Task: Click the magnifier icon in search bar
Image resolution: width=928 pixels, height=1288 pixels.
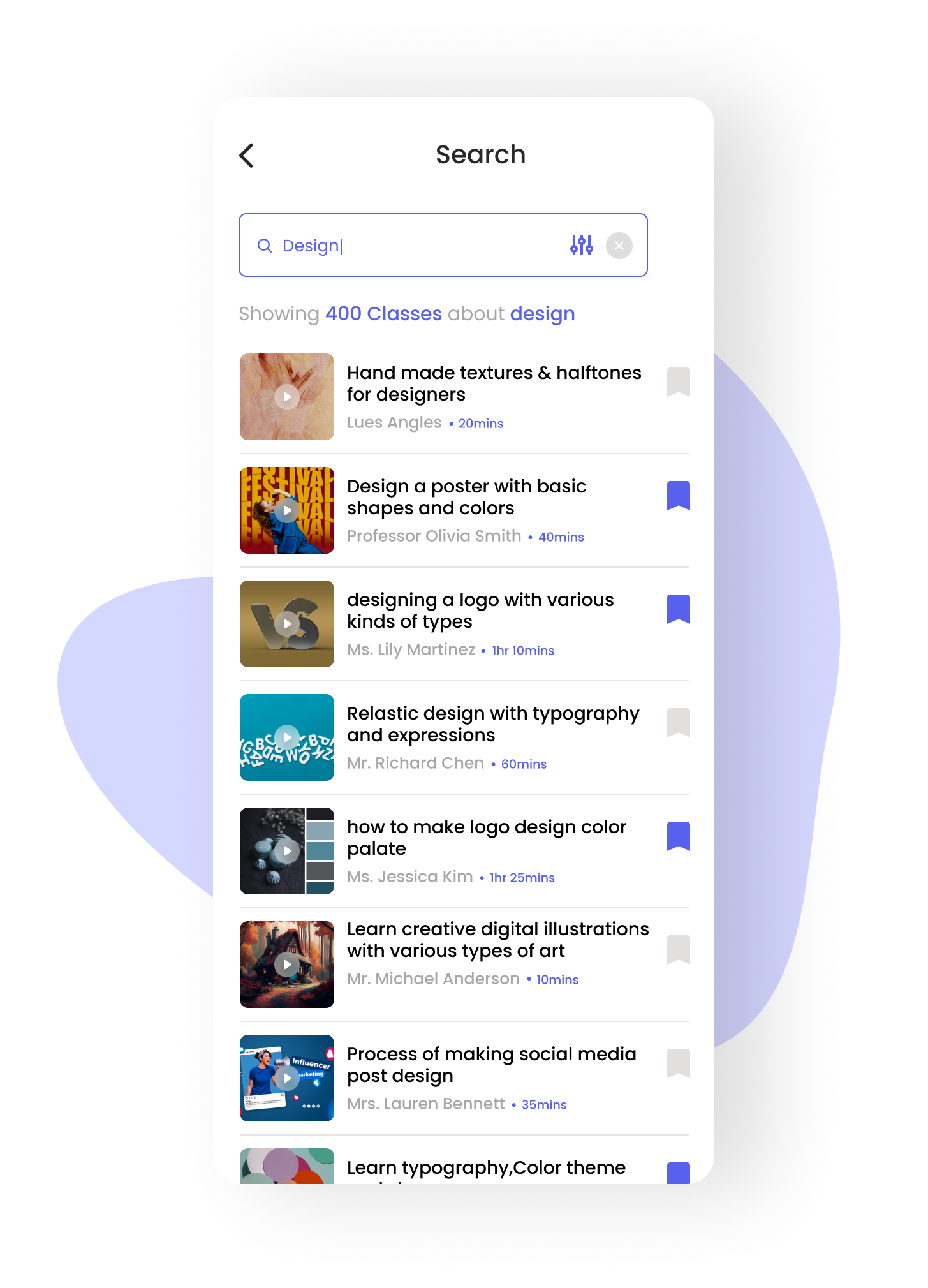Action: 264,246
